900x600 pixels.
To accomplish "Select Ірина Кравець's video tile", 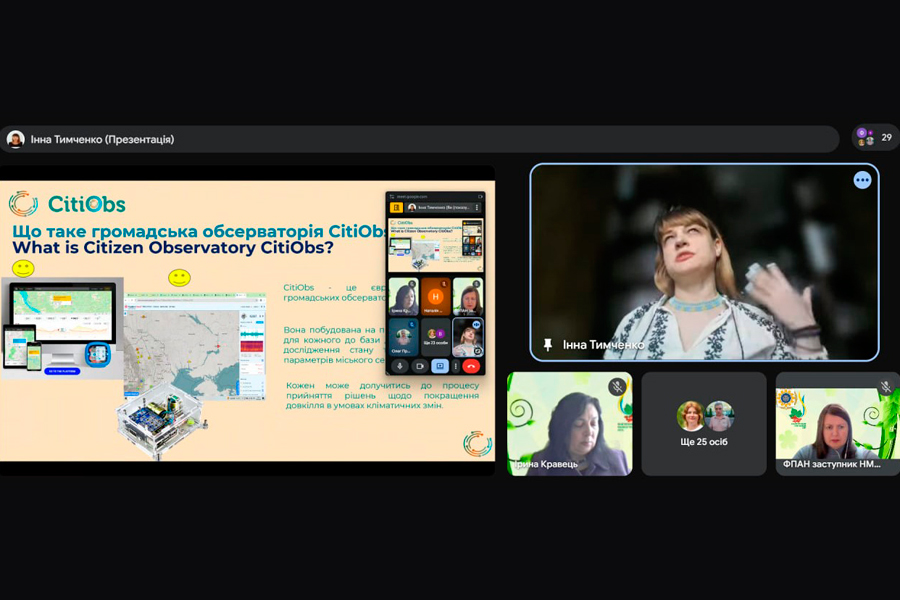I will click(x=569, y=424).
